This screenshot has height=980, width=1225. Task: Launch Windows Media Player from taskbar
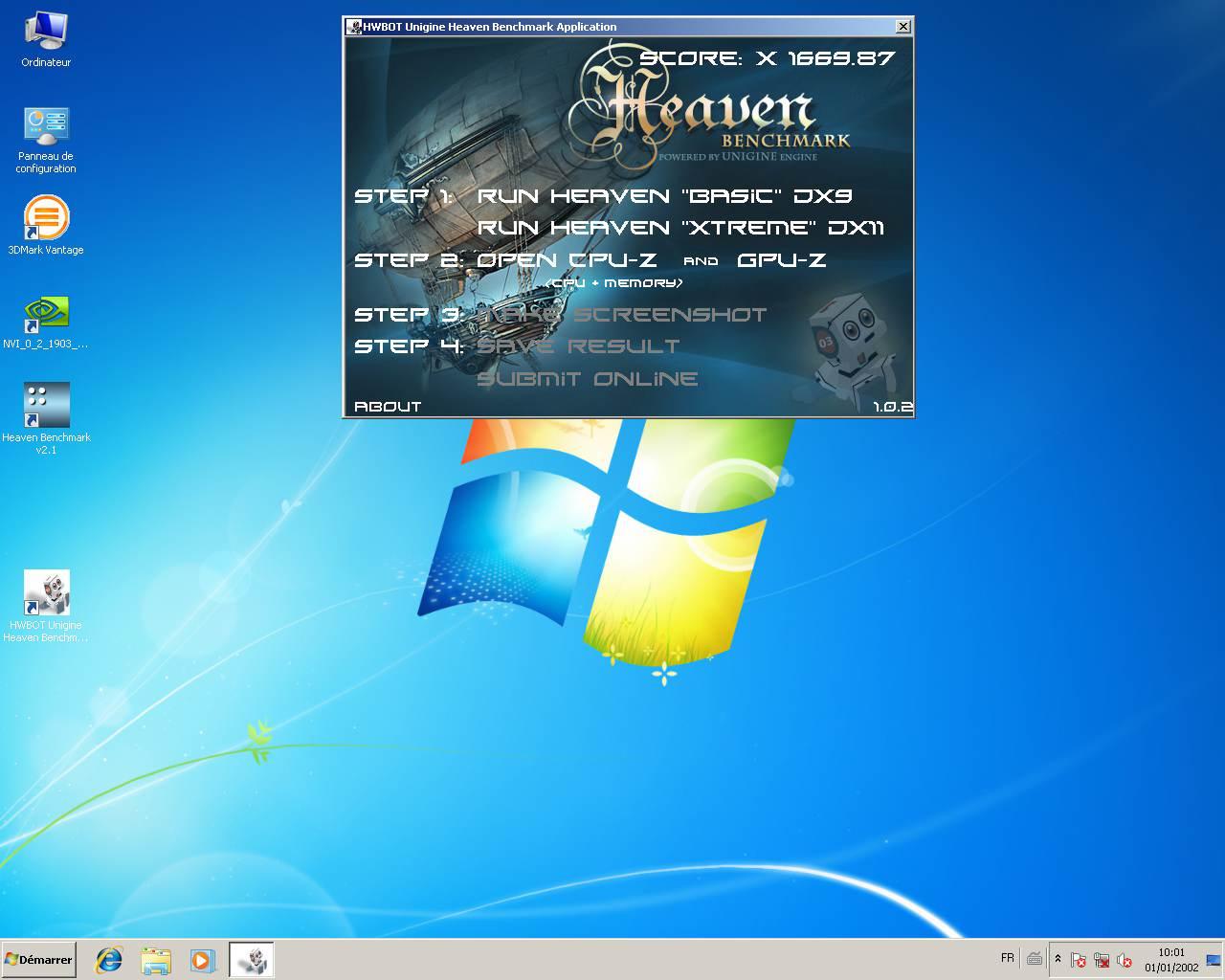click(202, 960)
